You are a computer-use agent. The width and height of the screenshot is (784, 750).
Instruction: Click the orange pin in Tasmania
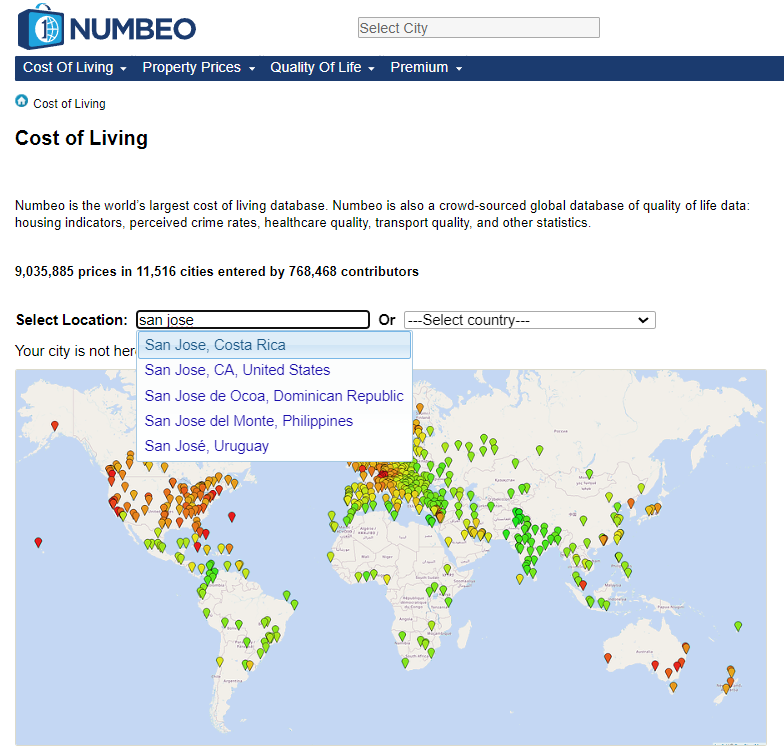(673, 687)
